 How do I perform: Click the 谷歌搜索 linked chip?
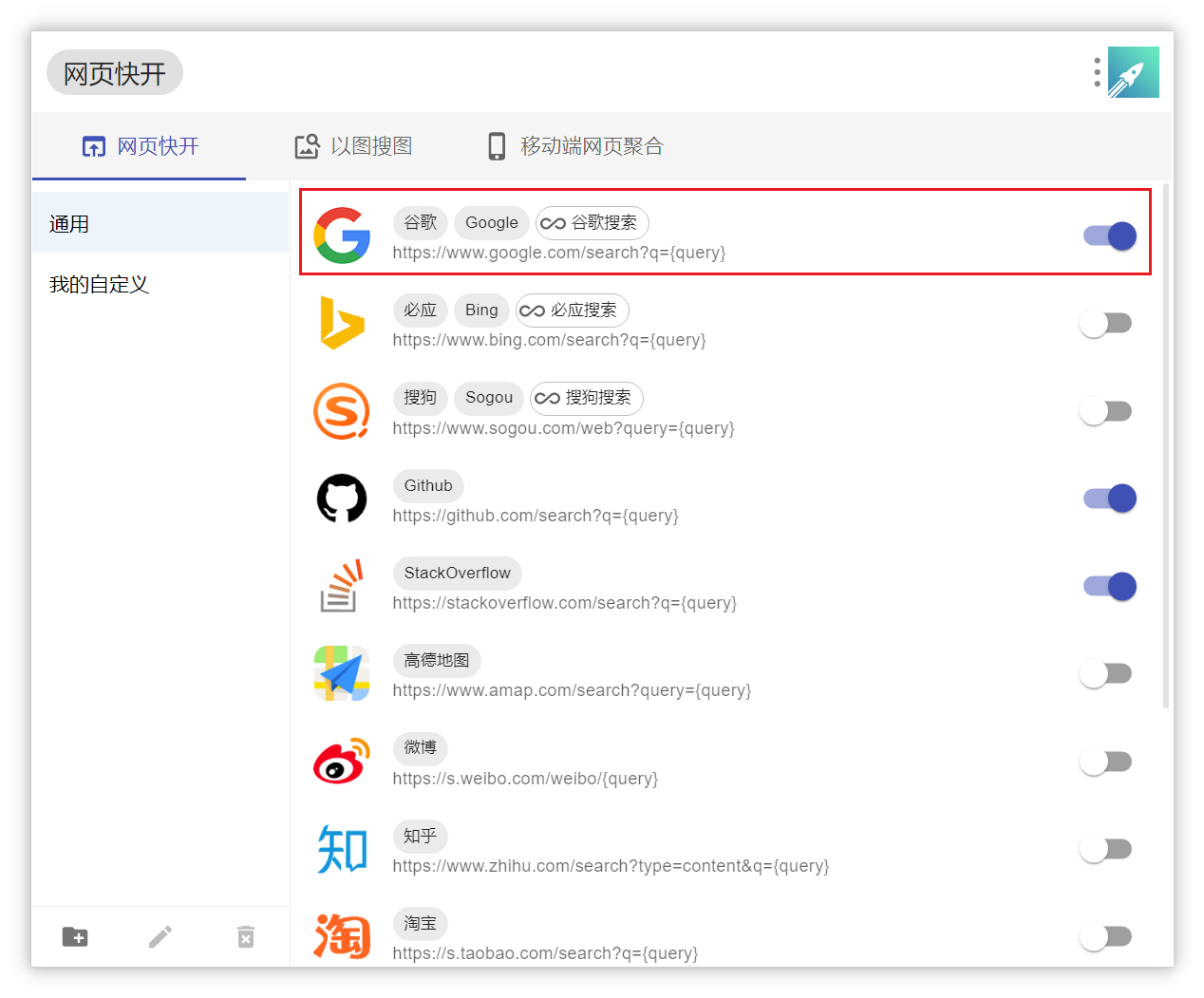click(593, 223)
